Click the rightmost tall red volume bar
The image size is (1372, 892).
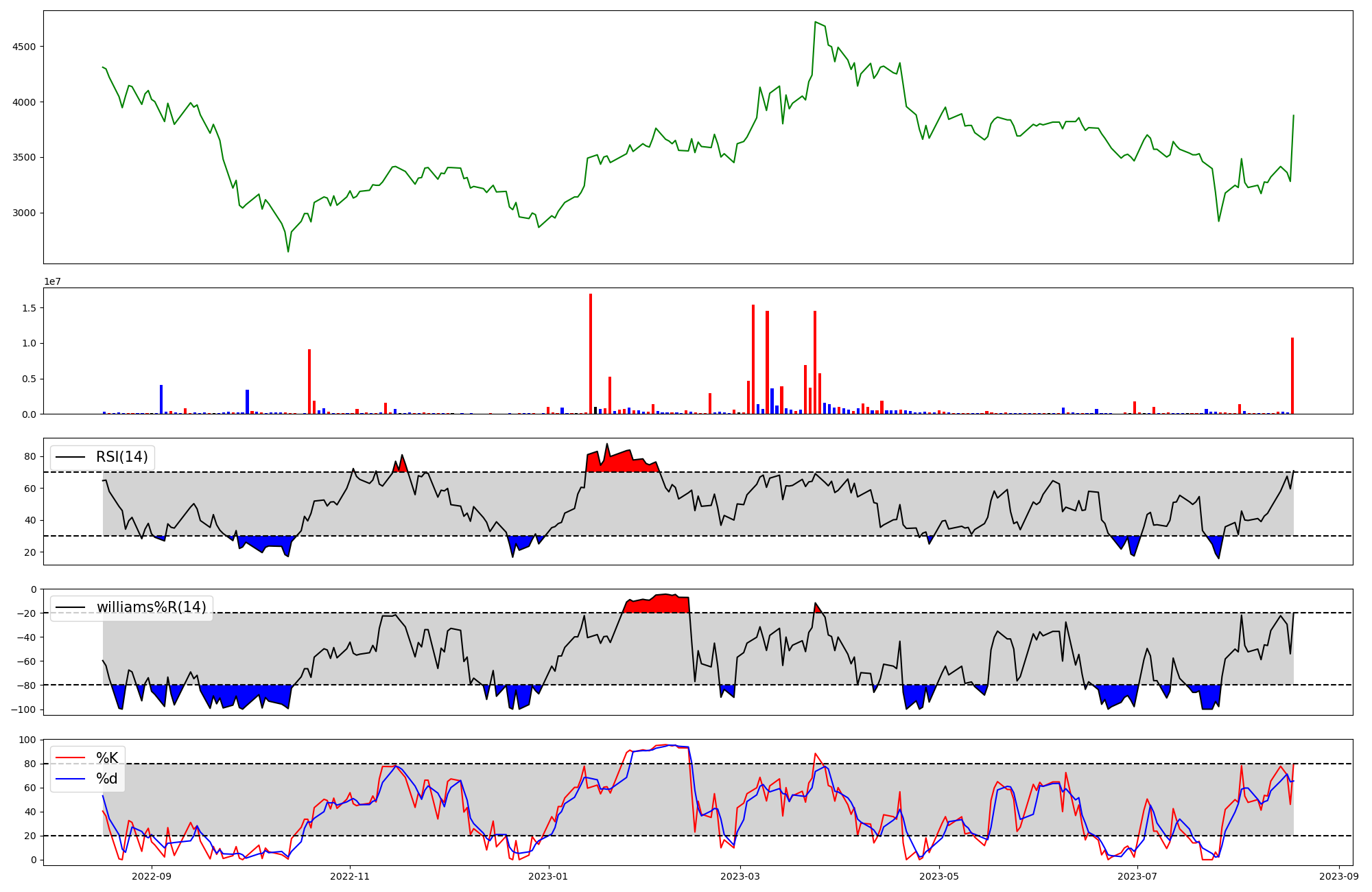(x=1292, y=376)
